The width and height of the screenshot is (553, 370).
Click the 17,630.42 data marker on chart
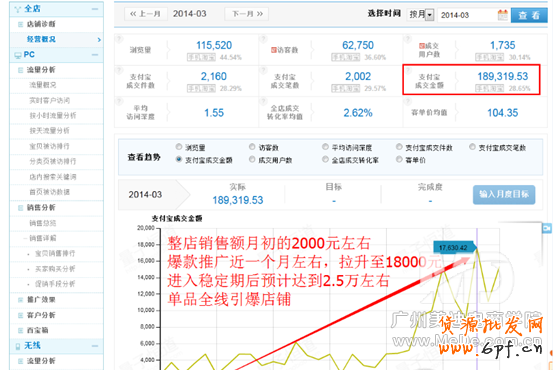point(454,248)
